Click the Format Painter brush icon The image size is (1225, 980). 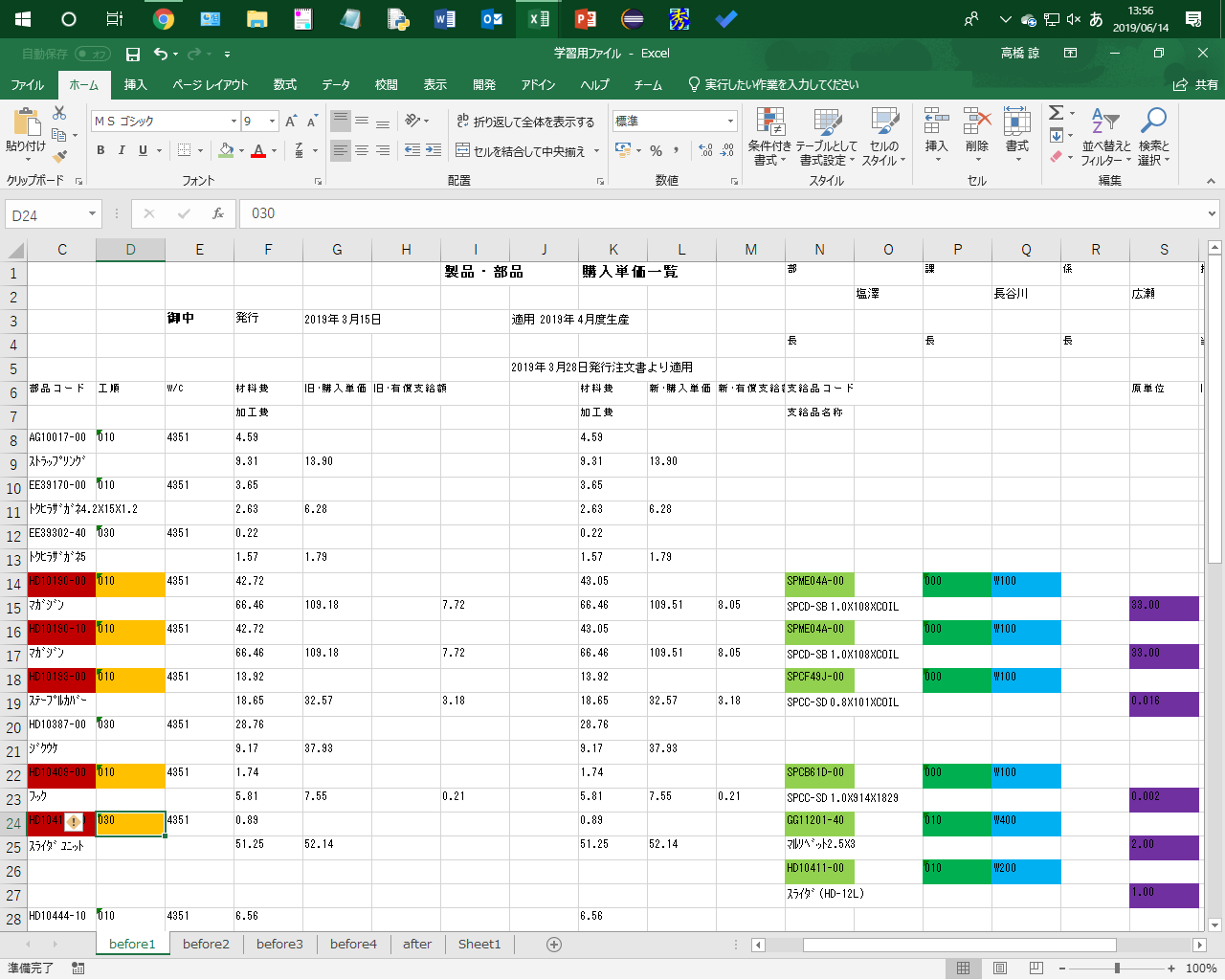60,157
